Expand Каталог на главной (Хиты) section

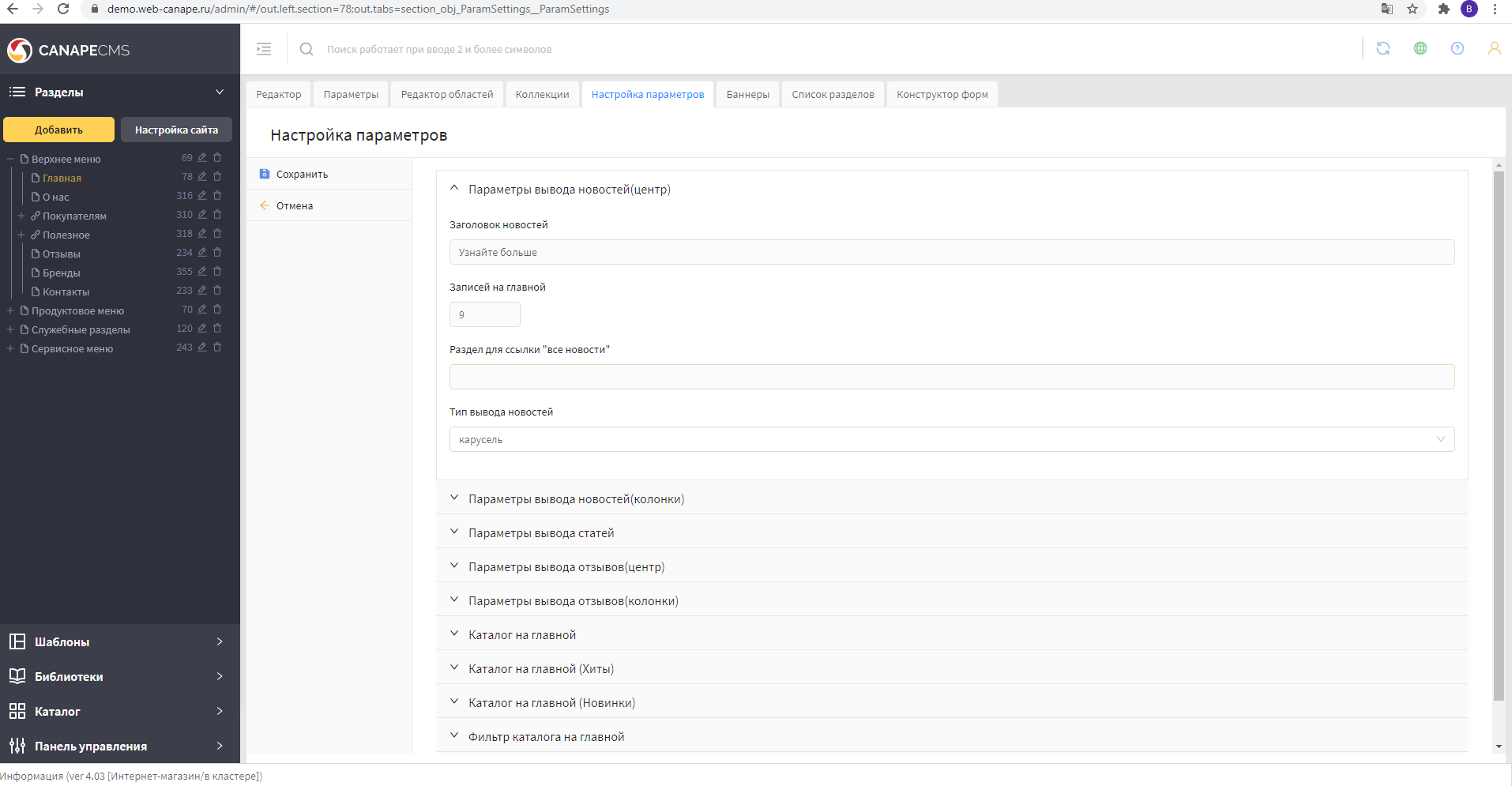coord(541,669)
